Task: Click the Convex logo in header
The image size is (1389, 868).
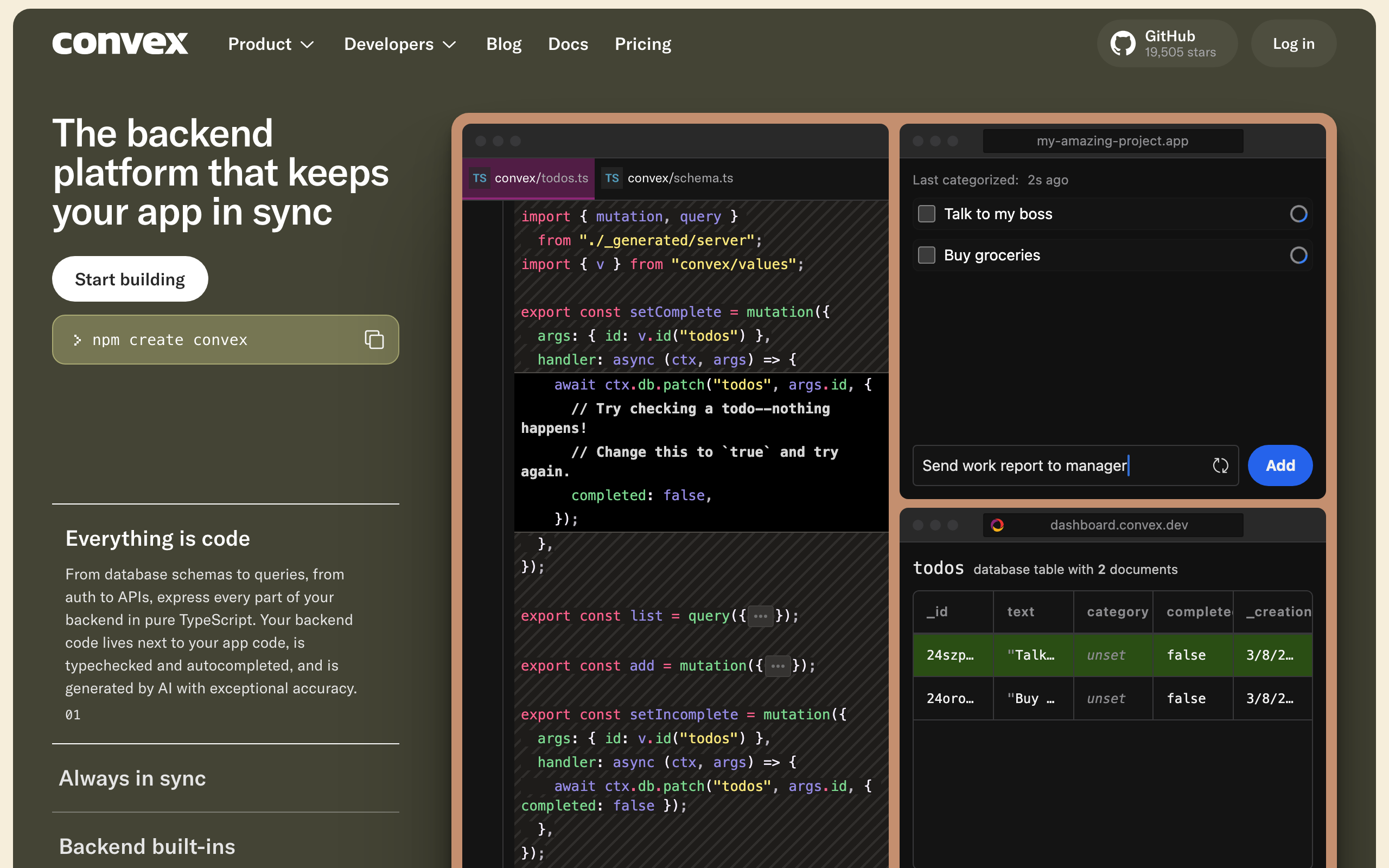Action: (120, 43)
